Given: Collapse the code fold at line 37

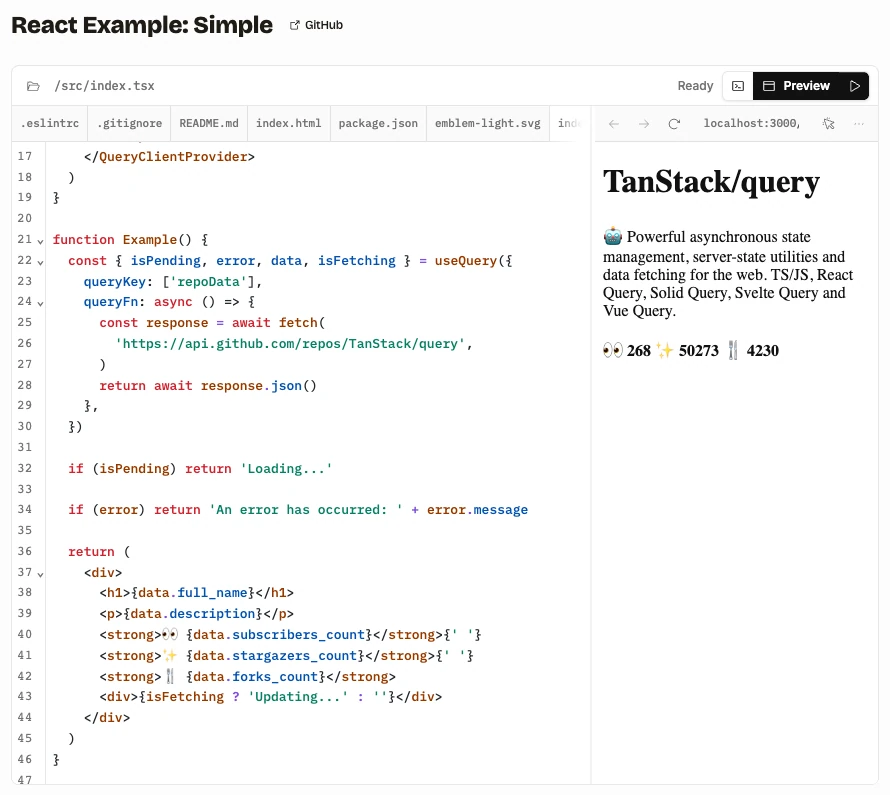Looking at the screenshot, I should (x=40, y=574).
